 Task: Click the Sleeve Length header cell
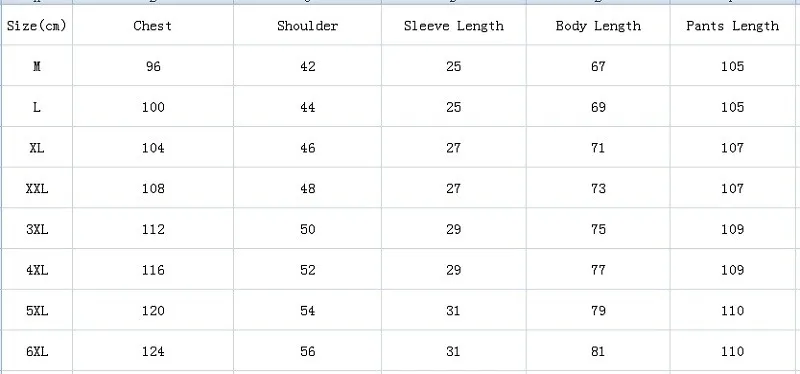(x=454, y=25)
